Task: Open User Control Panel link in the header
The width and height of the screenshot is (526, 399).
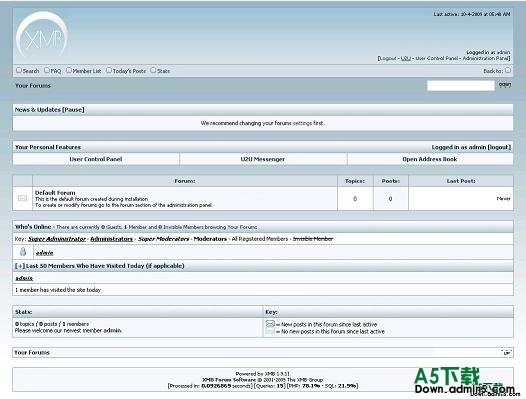Action: [x=437, y=58]
